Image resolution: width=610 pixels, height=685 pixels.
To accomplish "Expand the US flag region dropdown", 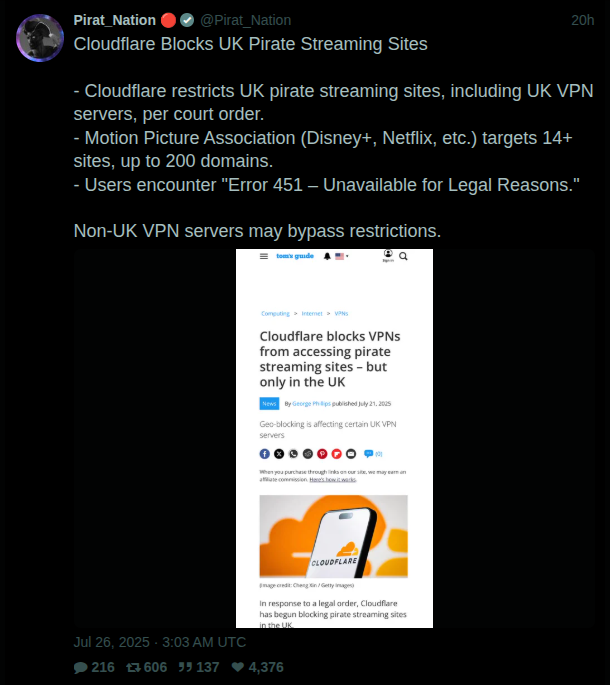I will pos(342,256).
